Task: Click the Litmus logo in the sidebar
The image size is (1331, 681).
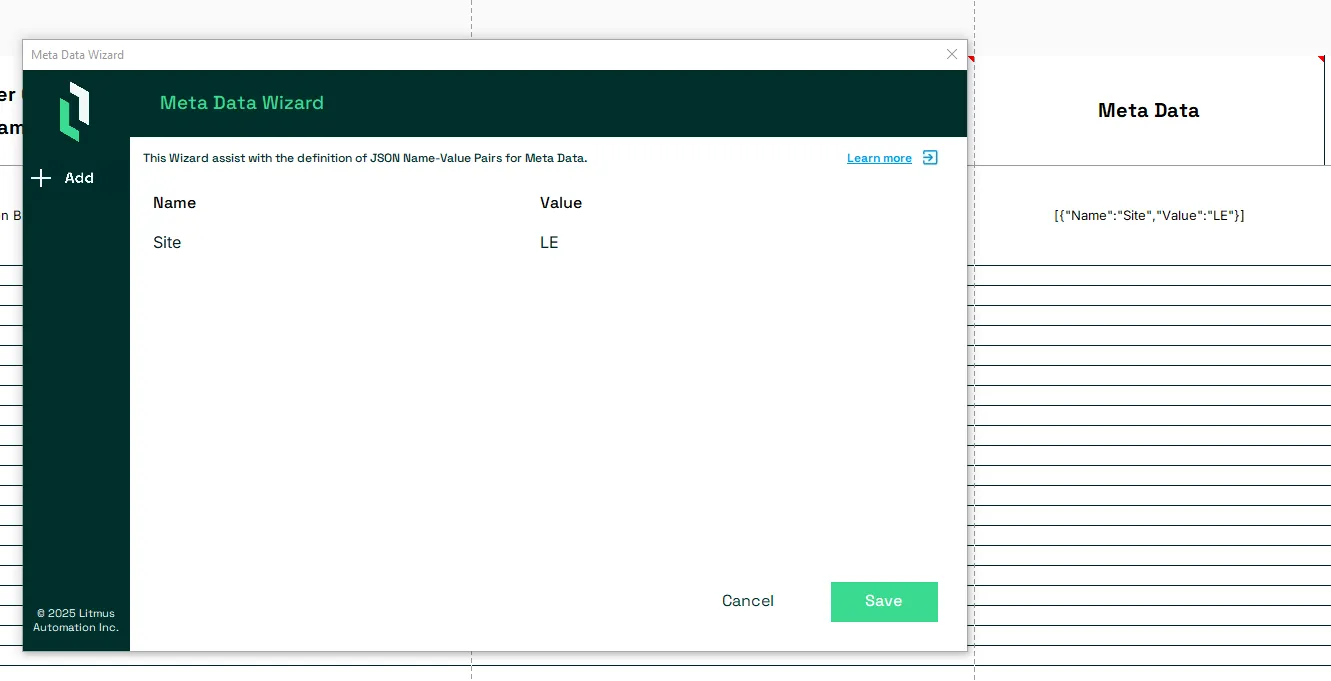Action: click(x=75, y=111)
